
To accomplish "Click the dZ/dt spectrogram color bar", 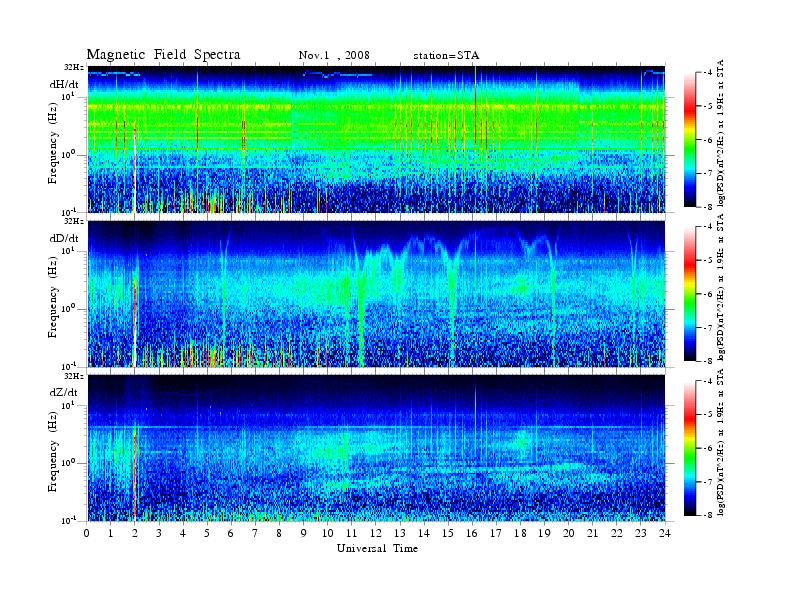I will pos(690,448).
